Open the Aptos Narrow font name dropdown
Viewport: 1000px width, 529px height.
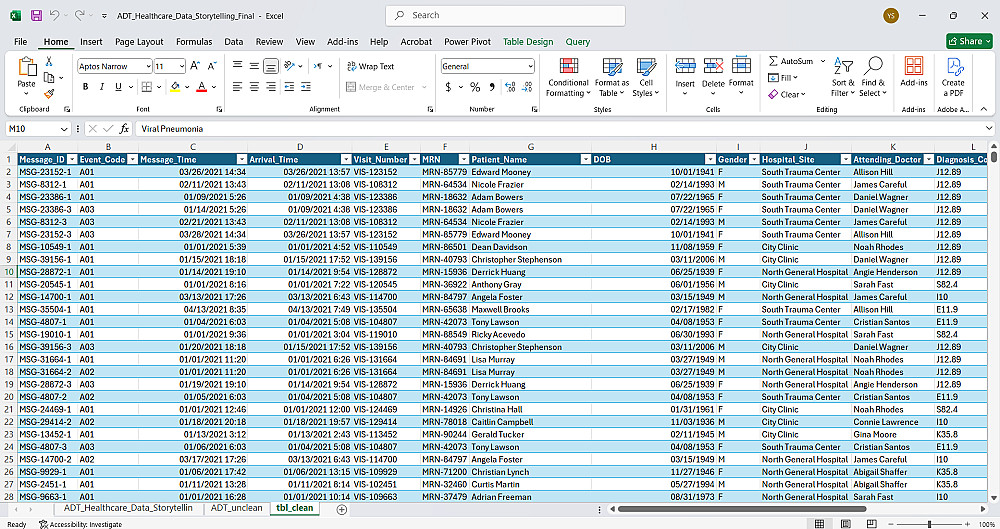(146, 66)
